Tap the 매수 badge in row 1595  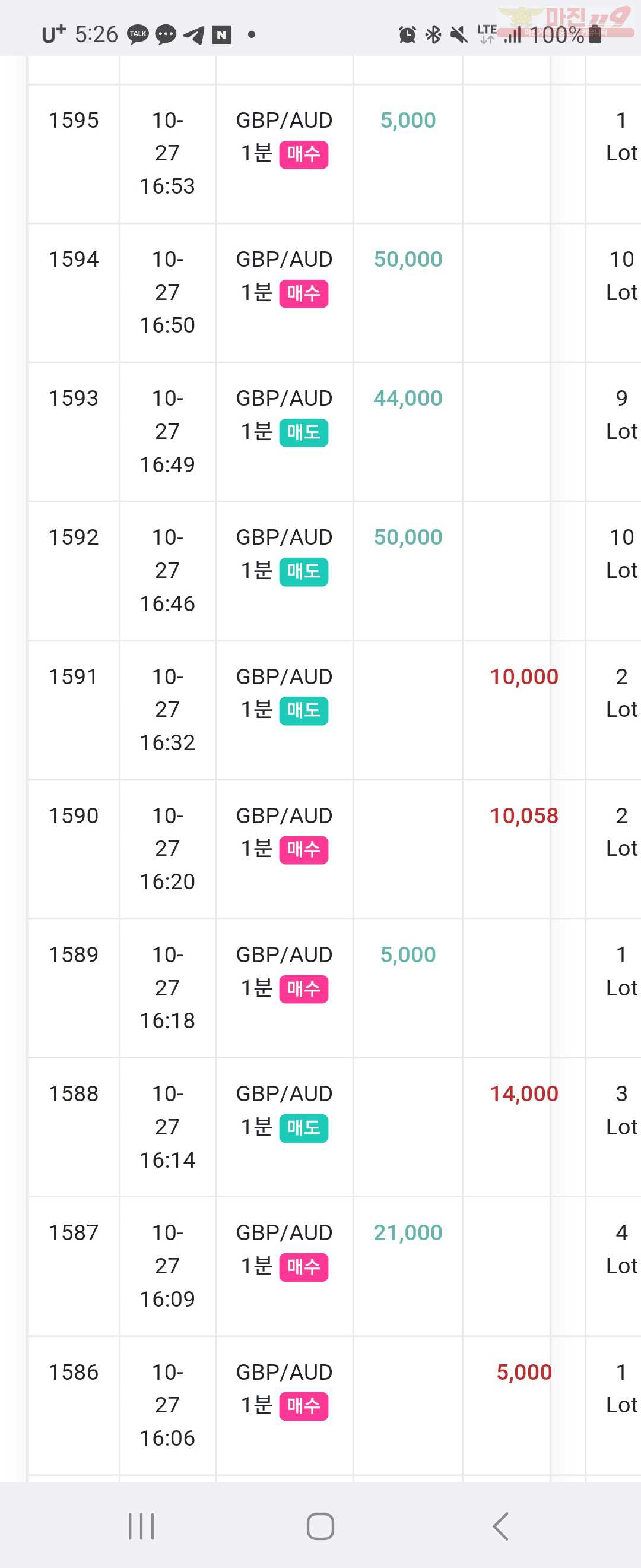tap(303, 154)
